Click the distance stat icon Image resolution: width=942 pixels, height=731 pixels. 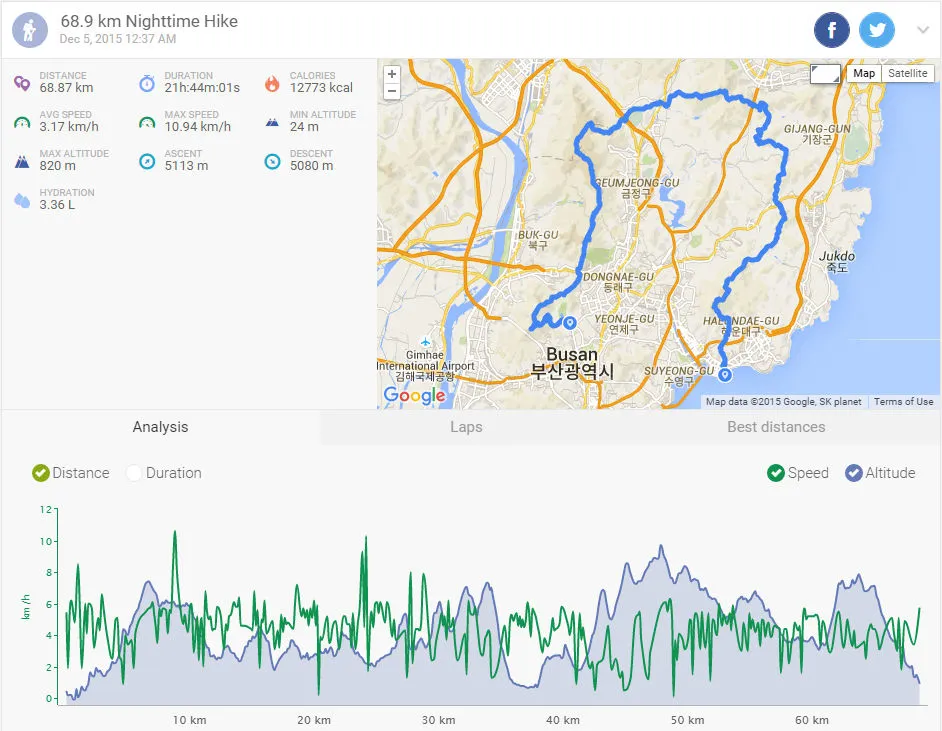click(22, 83)
